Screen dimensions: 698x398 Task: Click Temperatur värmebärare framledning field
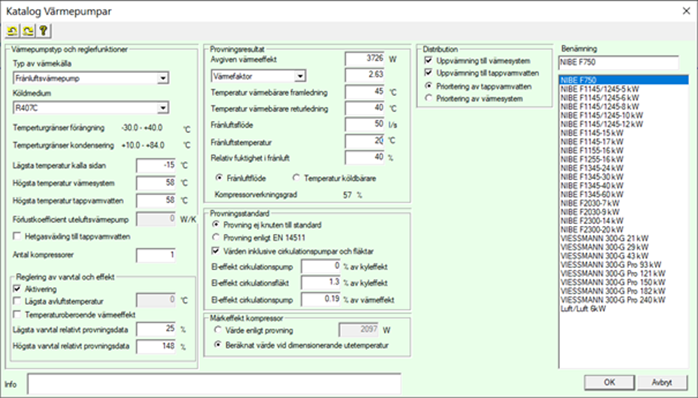(365, 92)
